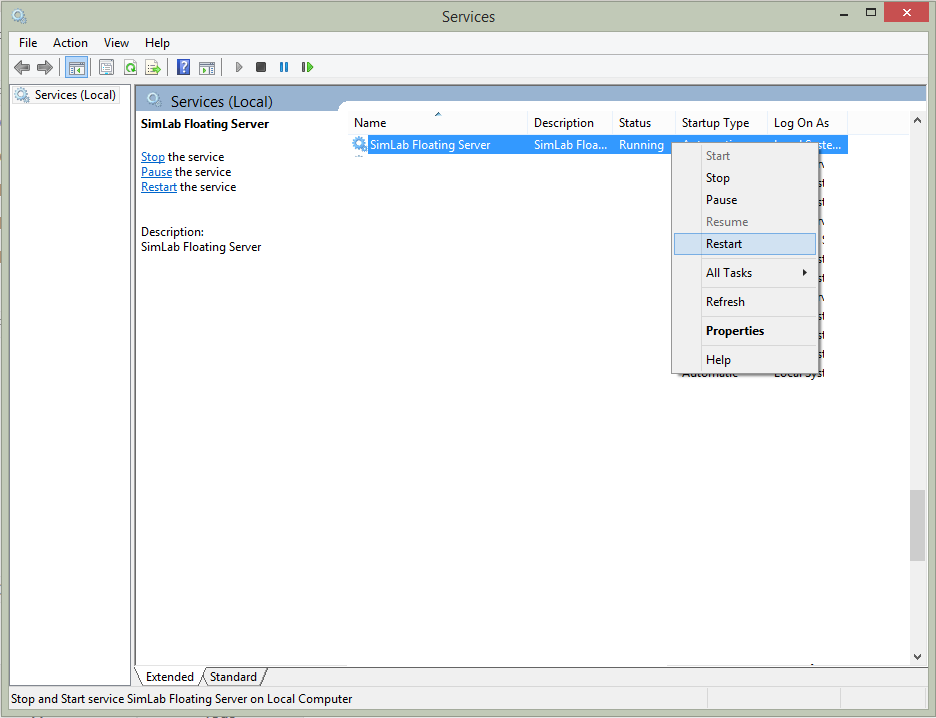Open the Action menu

click(70, 43)
